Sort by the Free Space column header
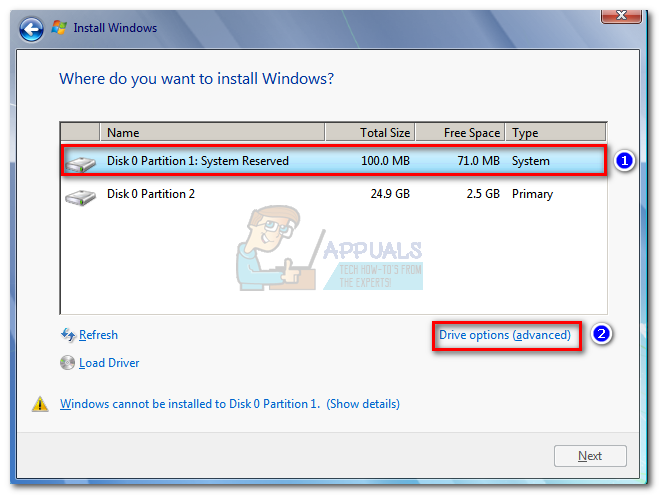The image size is (659, 495). tap(461, 132)
